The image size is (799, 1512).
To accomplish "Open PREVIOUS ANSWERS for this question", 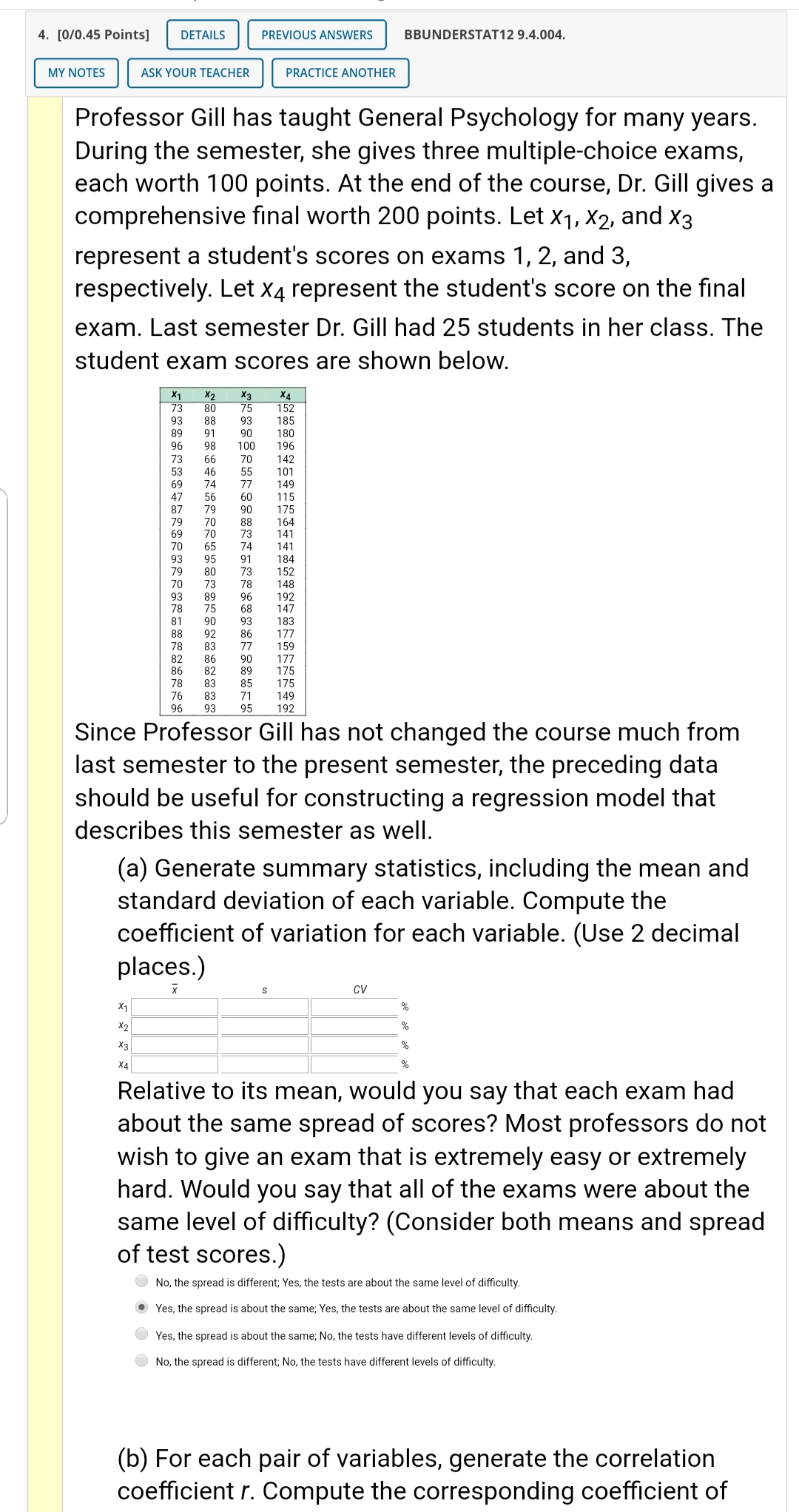I will (x=318, y=34).
